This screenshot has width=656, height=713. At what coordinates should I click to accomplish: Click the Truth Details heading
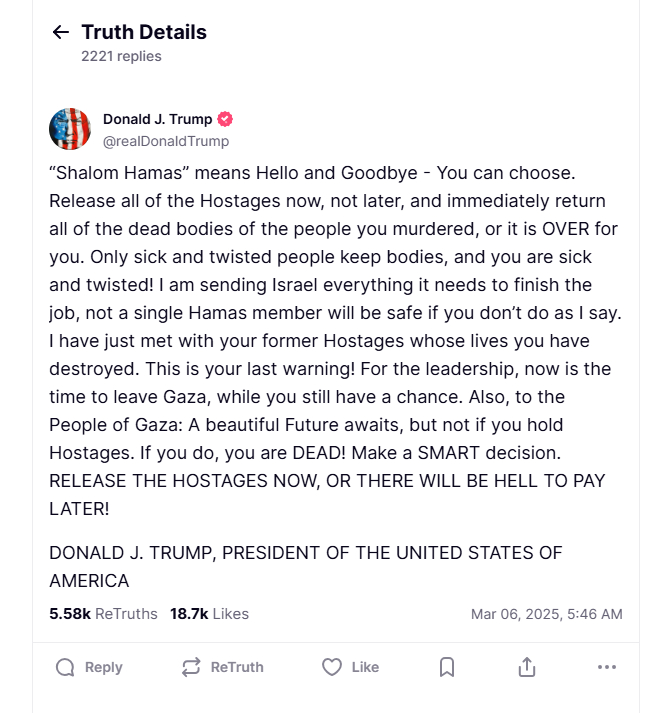click(x=144, y=32)
